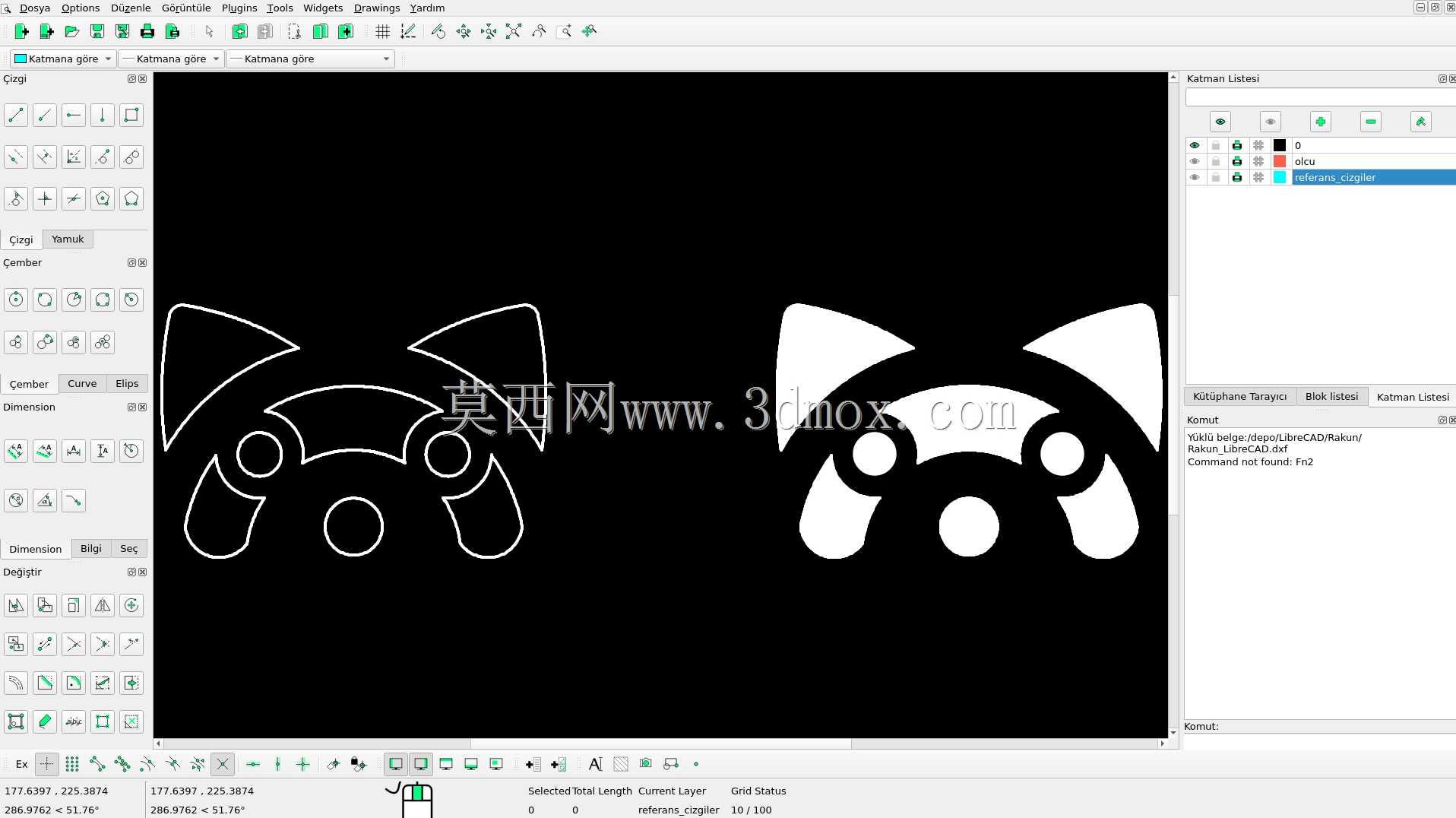Activate the Zoom In tool
The height and width of the screenshot is (818, 1456).
(x=464, y=31)
